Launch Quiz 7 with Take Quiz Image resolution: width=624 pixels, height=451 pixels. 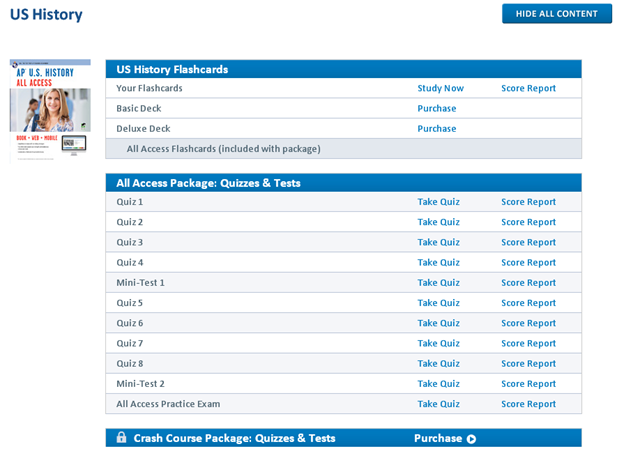(438, 343)
